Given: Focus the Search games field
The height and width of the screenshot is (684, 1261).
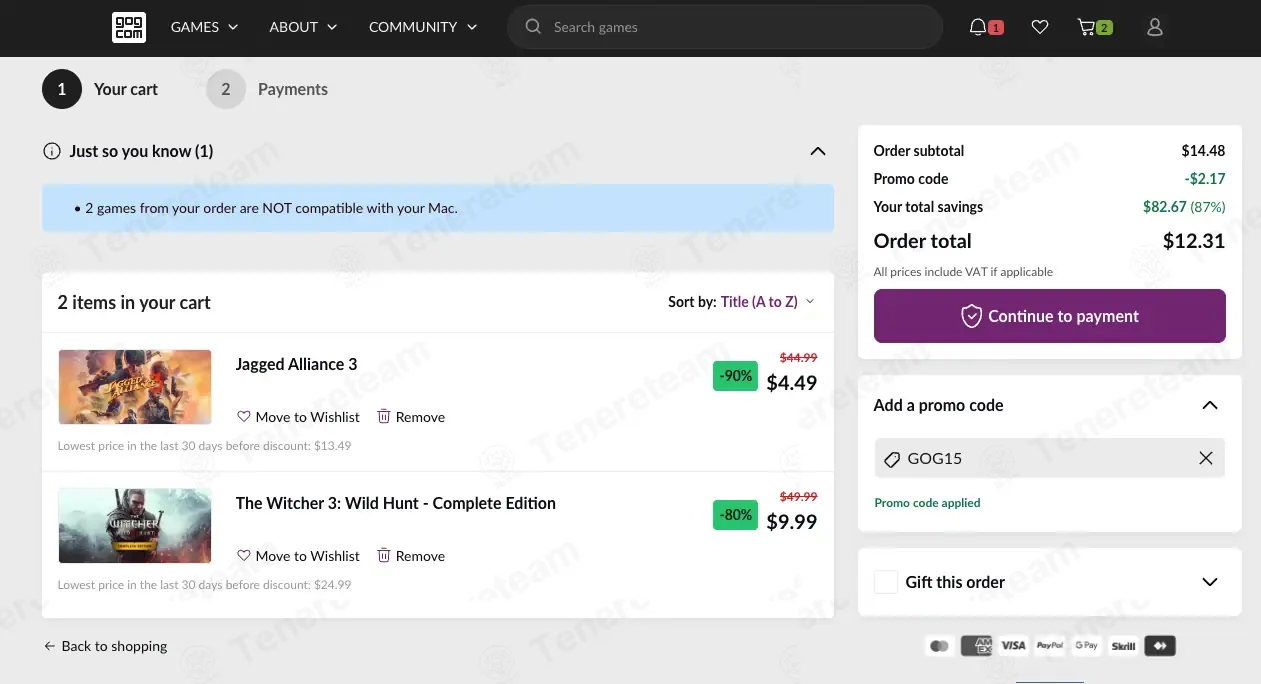Looking at the screenshot, I should [x=725, y=27].
